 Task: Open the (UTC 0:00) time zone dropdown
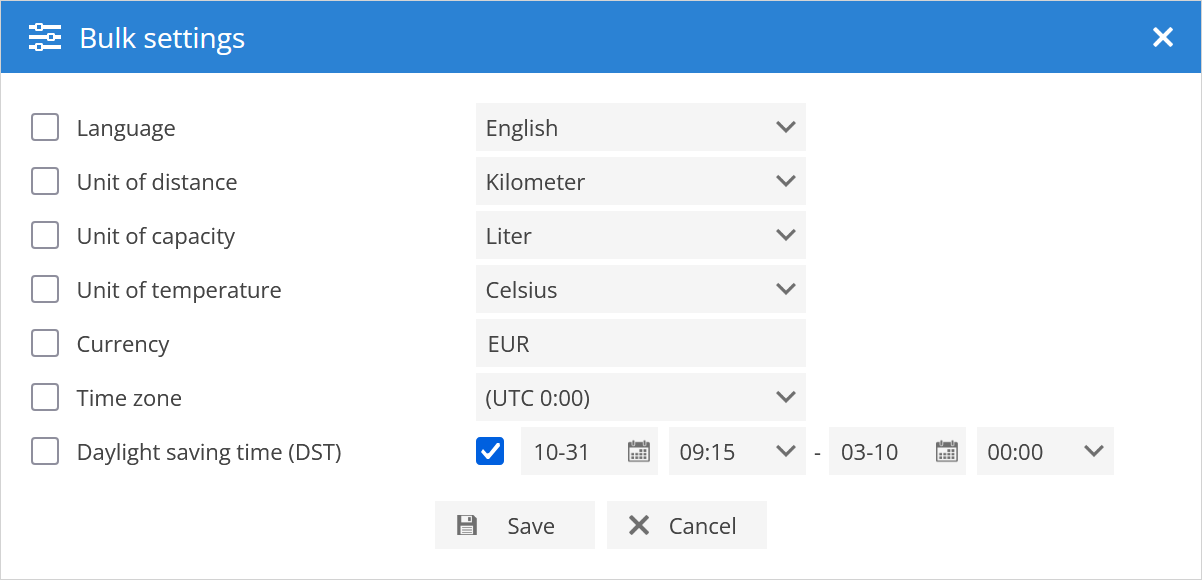click(640, 398)
